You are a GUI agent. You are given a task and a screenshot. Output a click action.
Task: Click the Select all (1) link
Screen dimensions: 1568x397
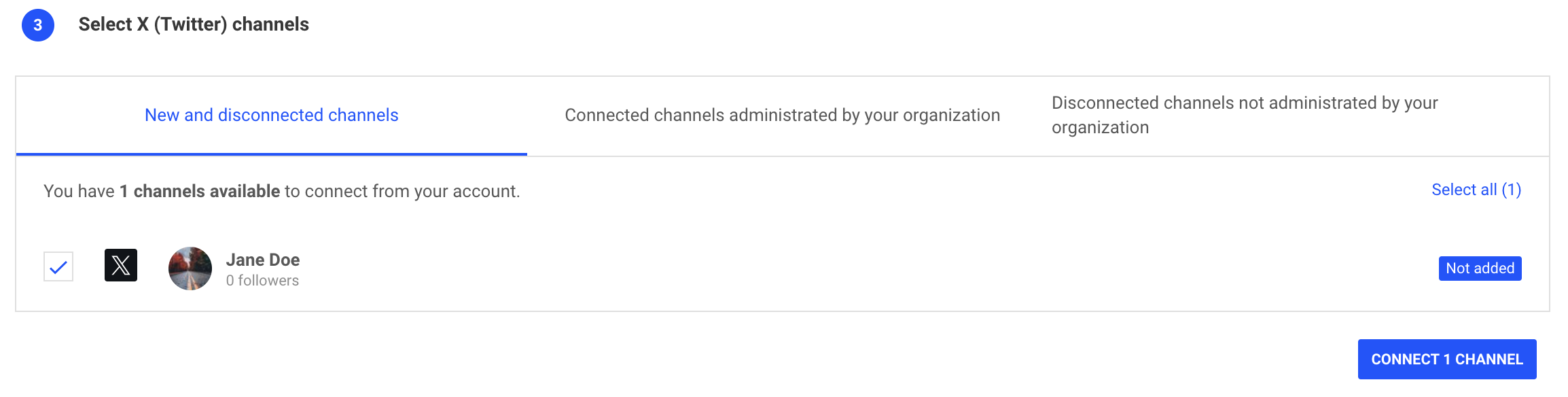pos(1476,190)
